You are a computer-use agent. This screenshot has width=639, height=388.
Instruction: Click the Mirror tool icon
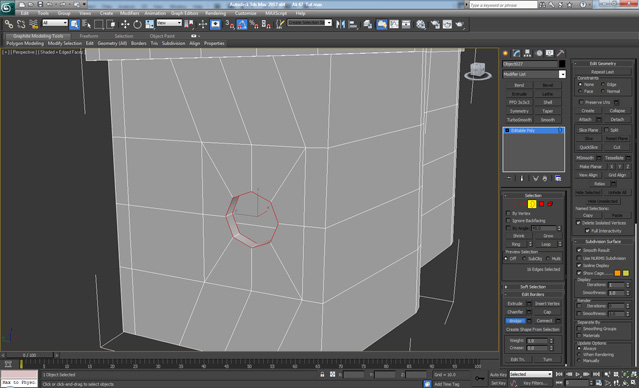(340, 24)
